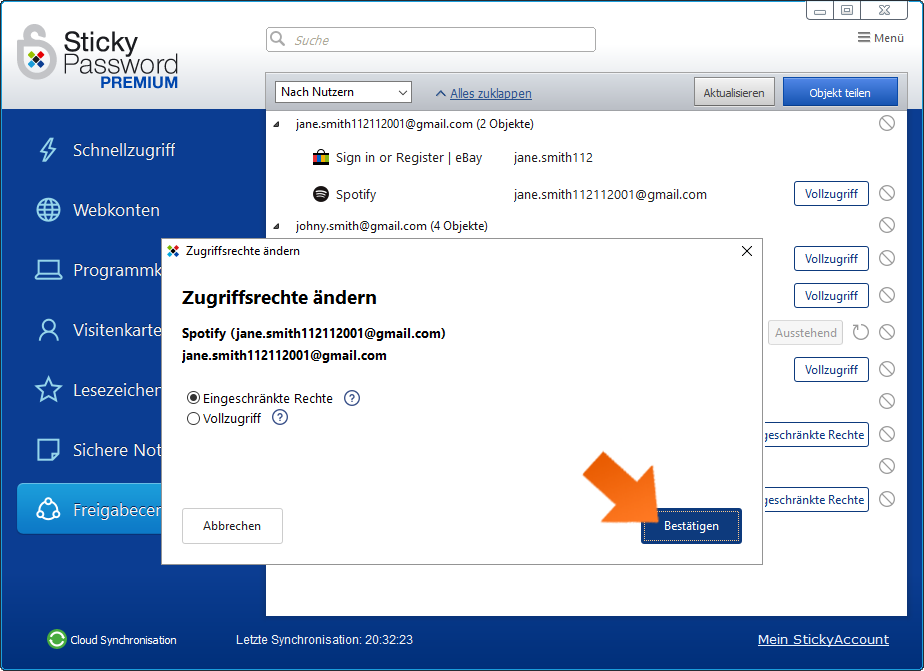Click the eBay shopping bag icon
The height and width of the screenshot is (671, 924).
tap(321, 157)
